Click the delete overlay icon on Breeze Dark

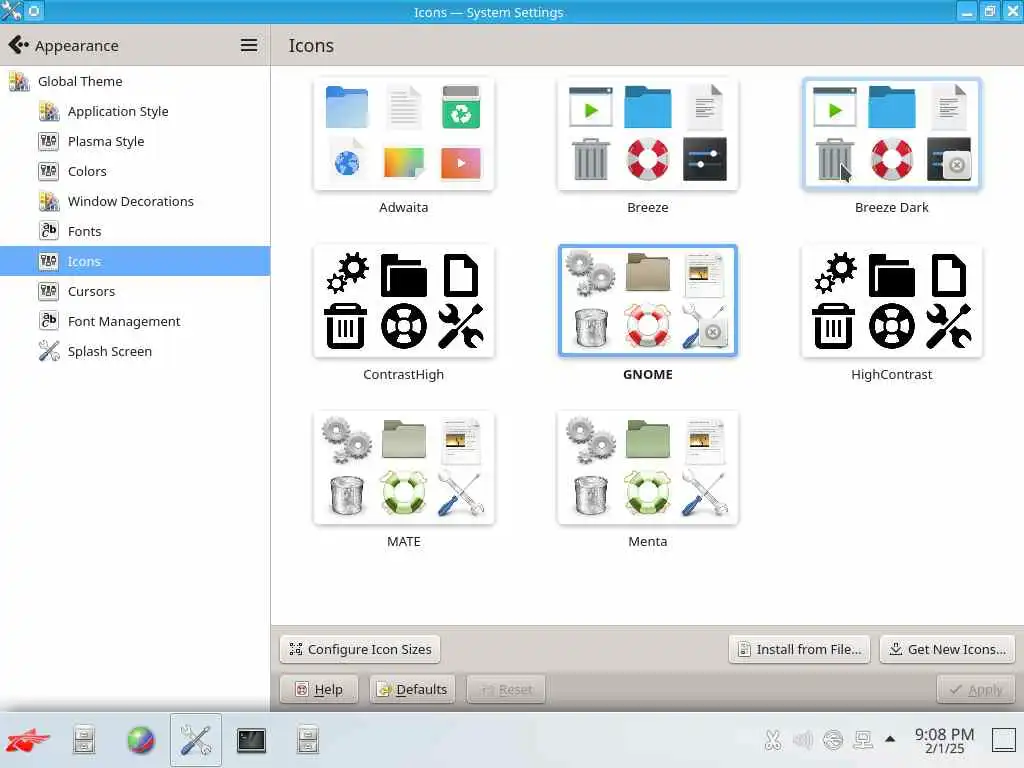(x=957, y=165)
